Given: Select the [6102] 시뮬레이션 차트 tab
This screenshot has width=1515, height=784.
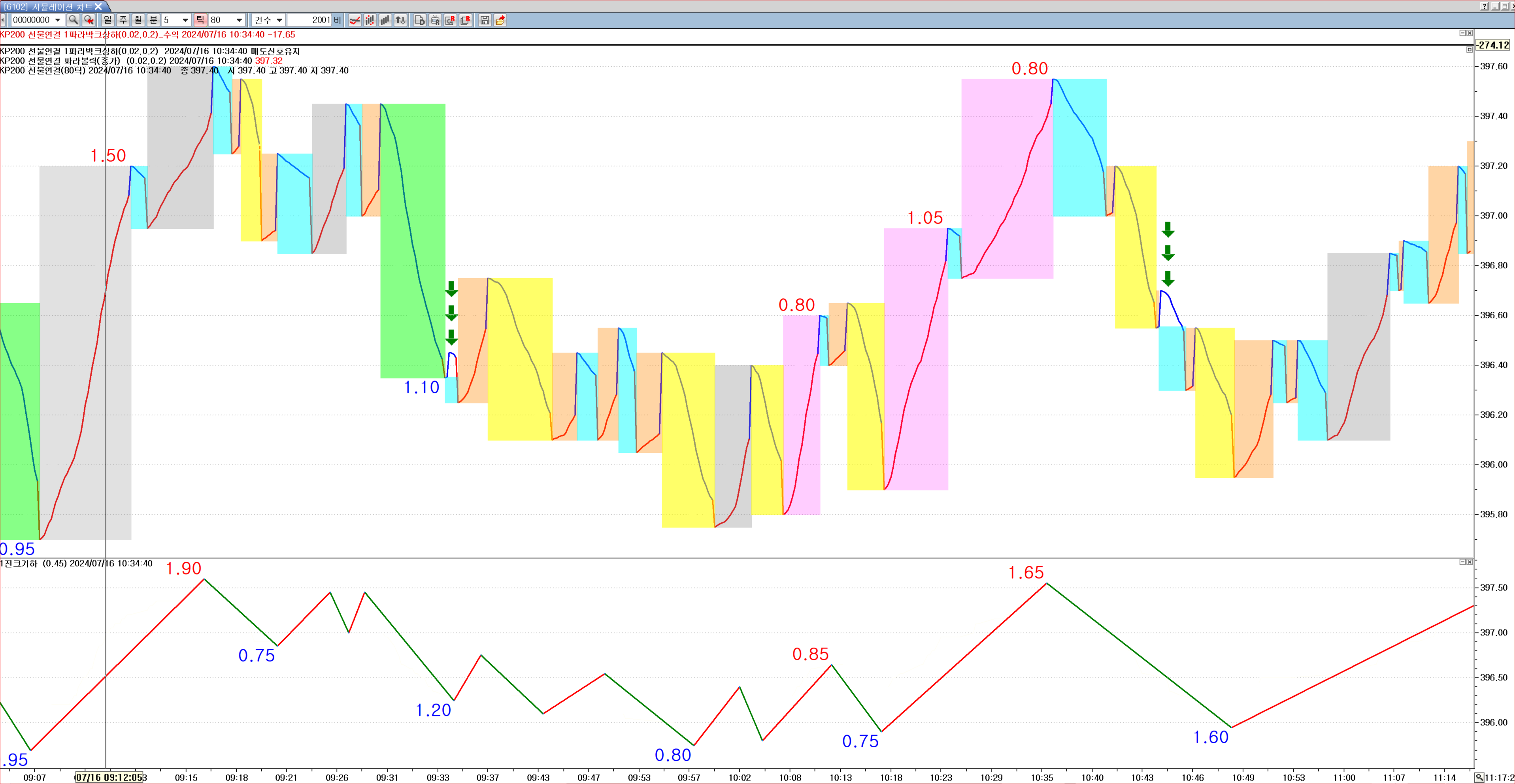Looking at the screenshot, I should [x=48, y=6].
